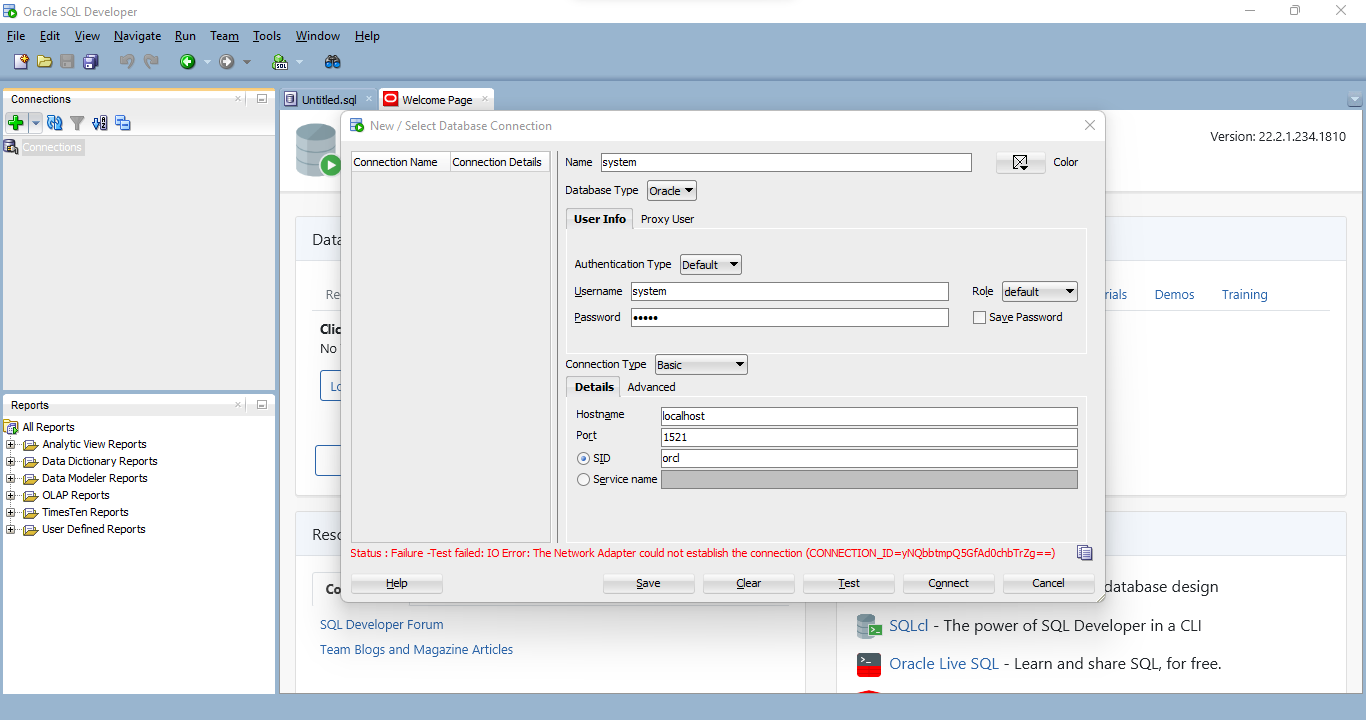Screen dimensions: 1366x720
Task: Expand Analytic View Reports node
Action: point(11,445)
